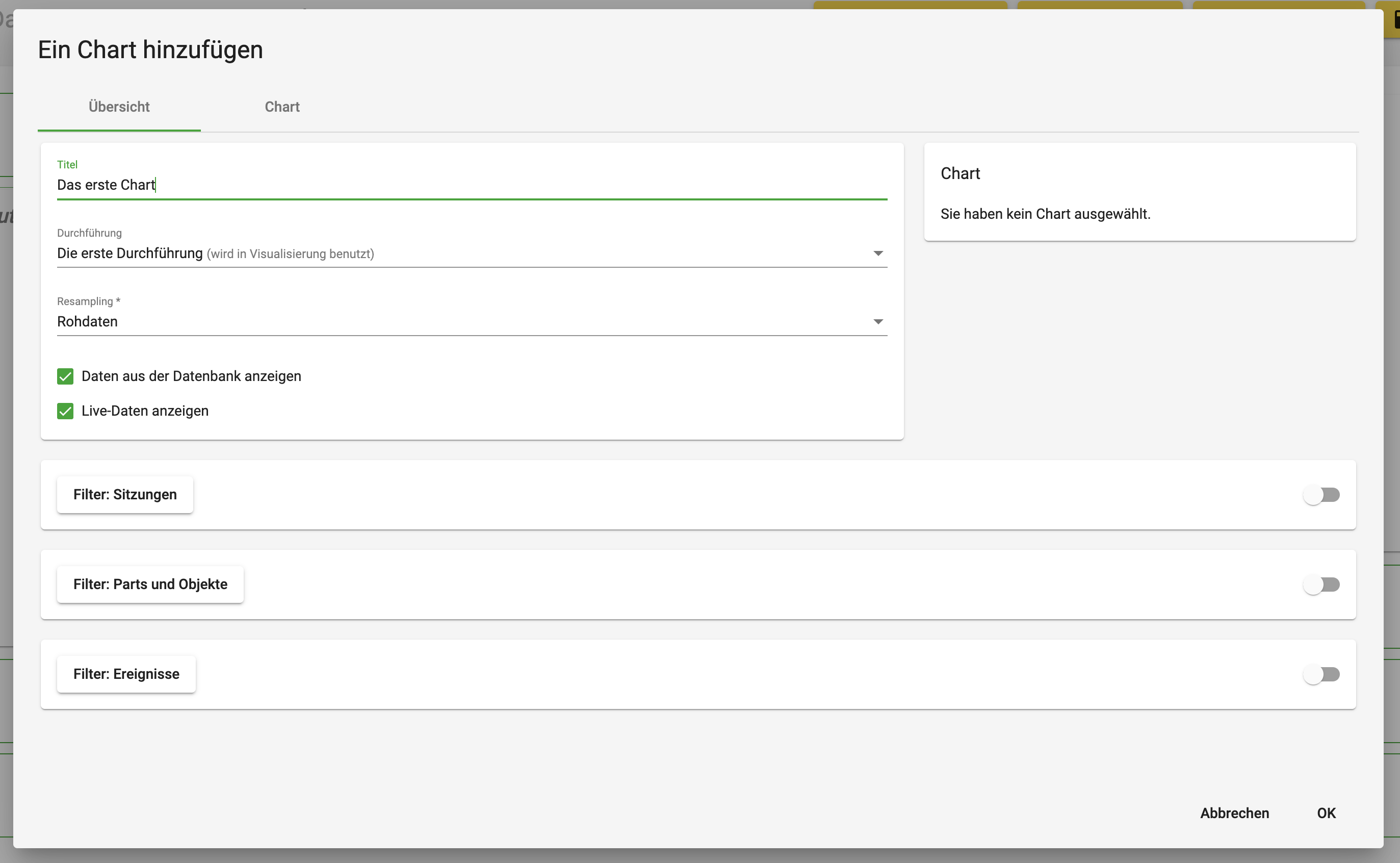The image size is (1400, 863).
Task: Turn on the Filter: Ereignisse switch
Action: (x=1321, y=674)
